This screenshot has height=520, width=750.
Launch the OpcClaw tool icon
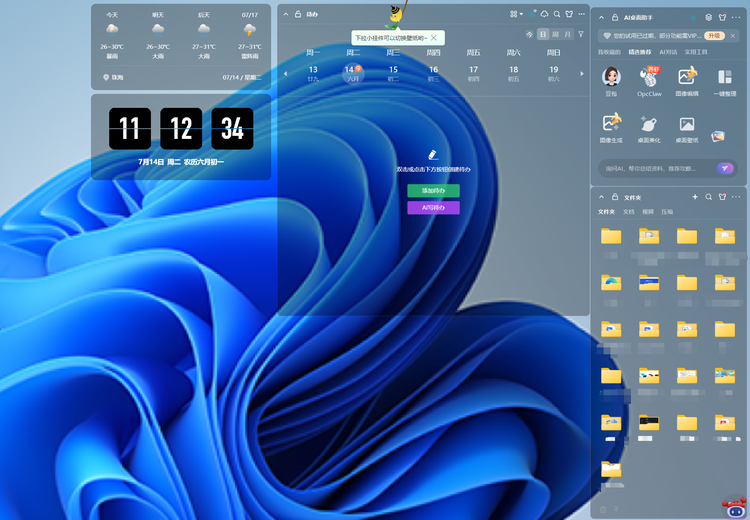(x=649, y=77)
